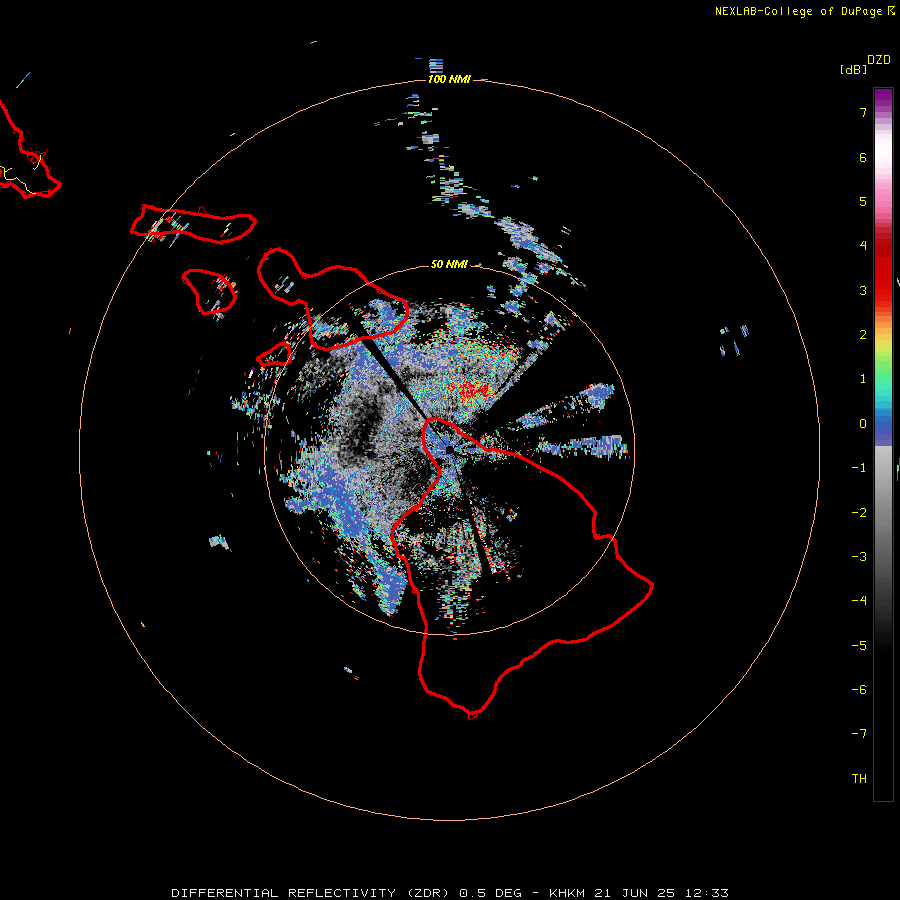Click the KHKM radar site dot at map center
The width and height of the screenshot is (900, 900).
pos(449,450)
